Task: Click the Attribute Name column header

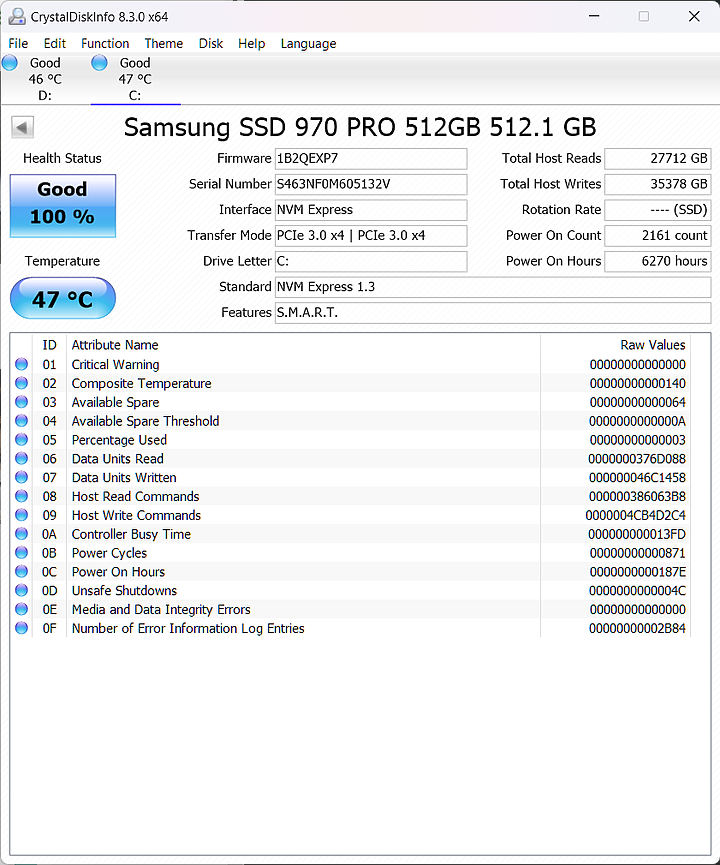Action: point(303,345)
